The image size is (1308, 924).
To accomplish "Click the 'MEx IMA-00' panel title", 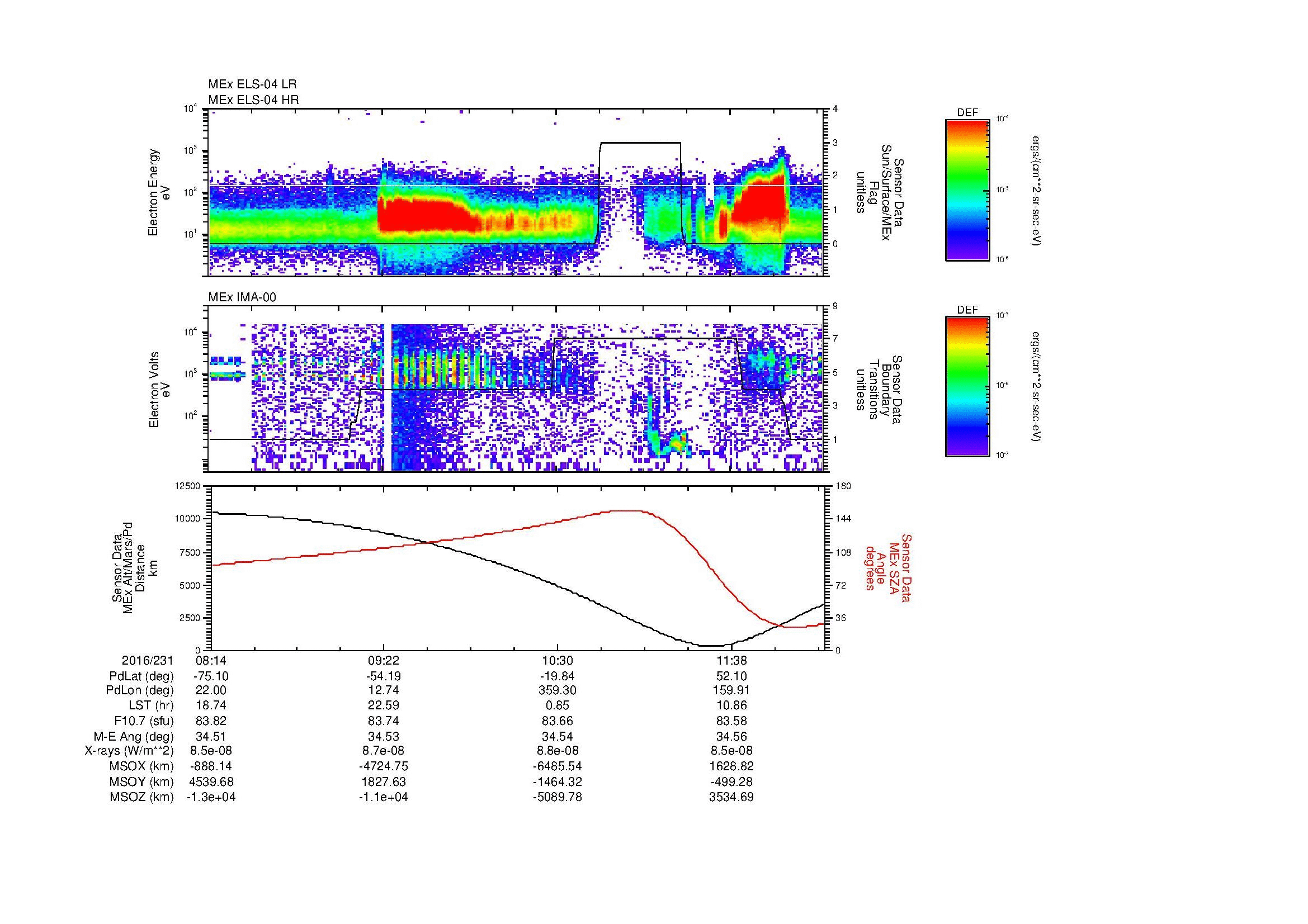I will click(x=242, y=297).
